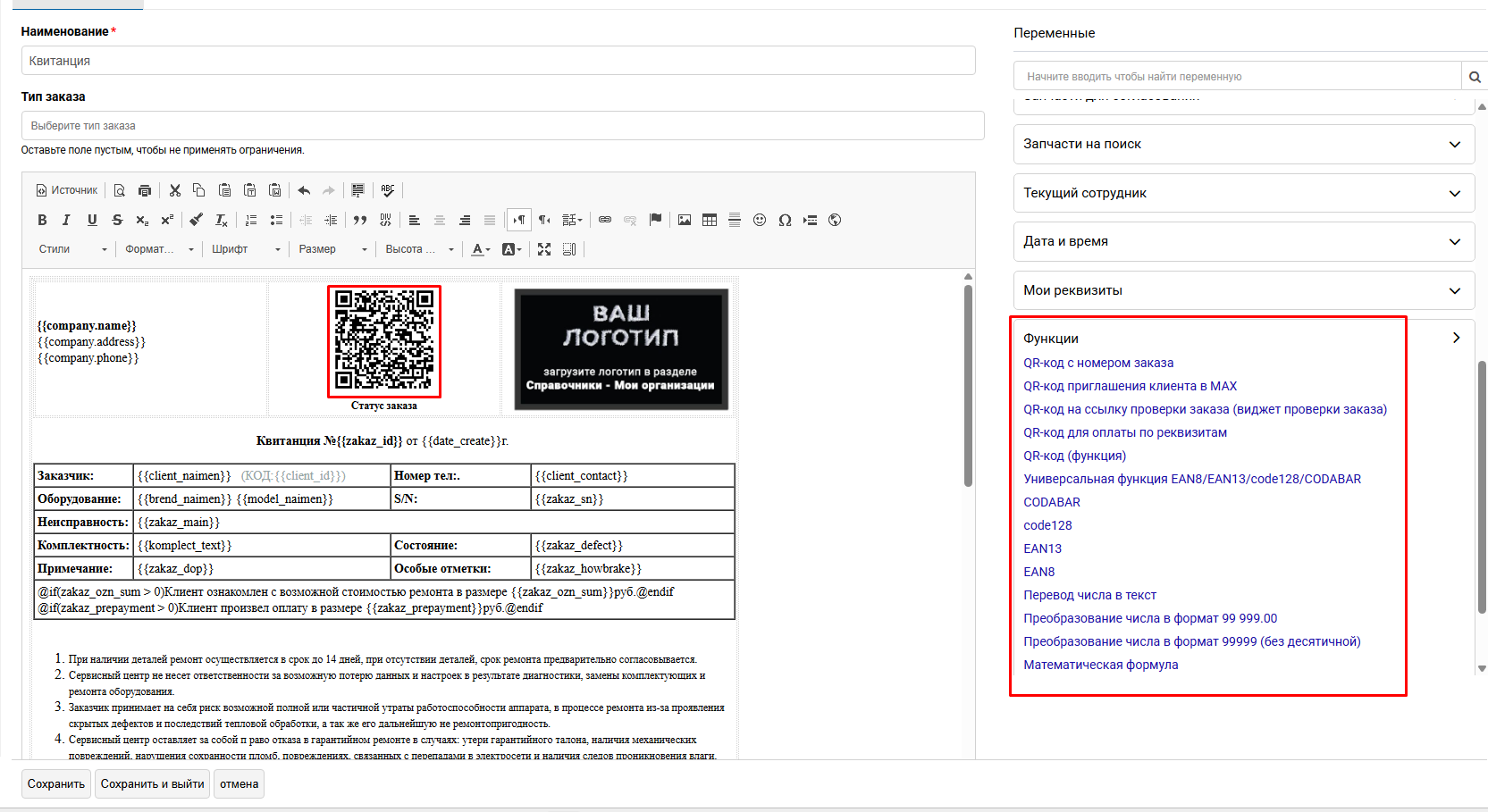Toggle the Источник source view
Viewport: 1488px width, 812px height.
(67, 190)
